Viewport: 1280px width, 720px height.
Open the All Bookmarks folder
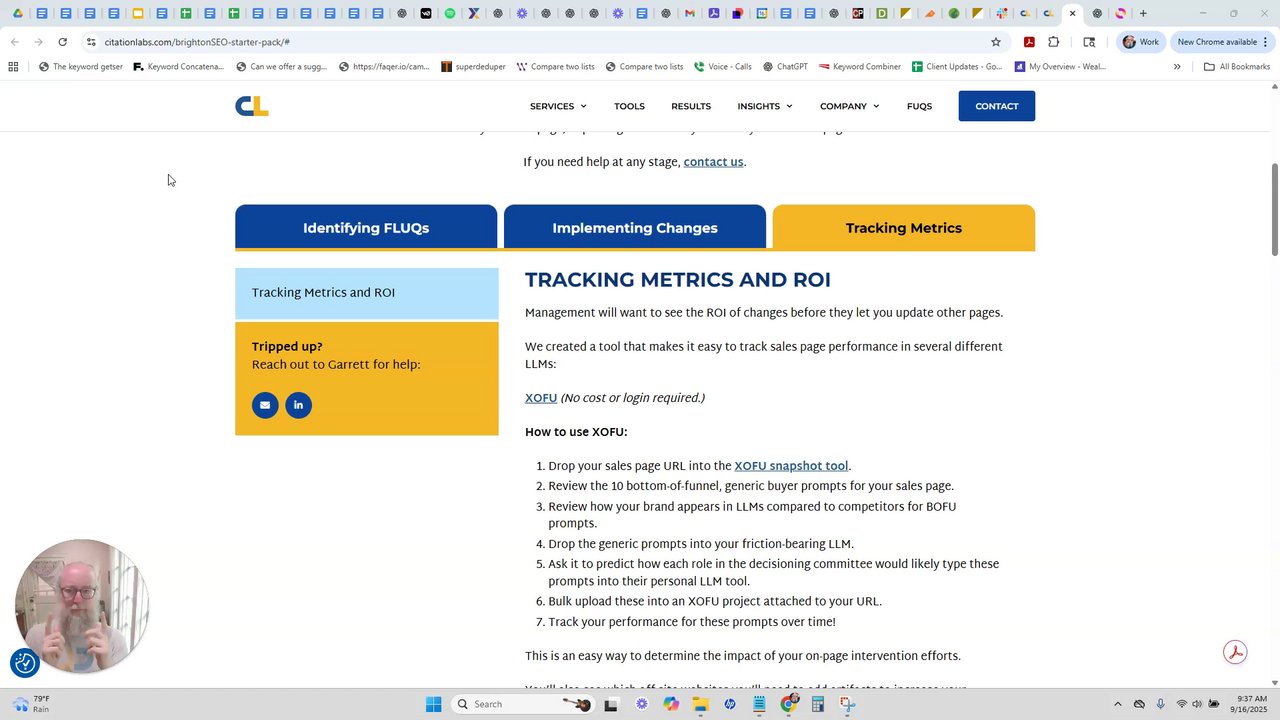pyautogui.click(x=1237, y=67)
